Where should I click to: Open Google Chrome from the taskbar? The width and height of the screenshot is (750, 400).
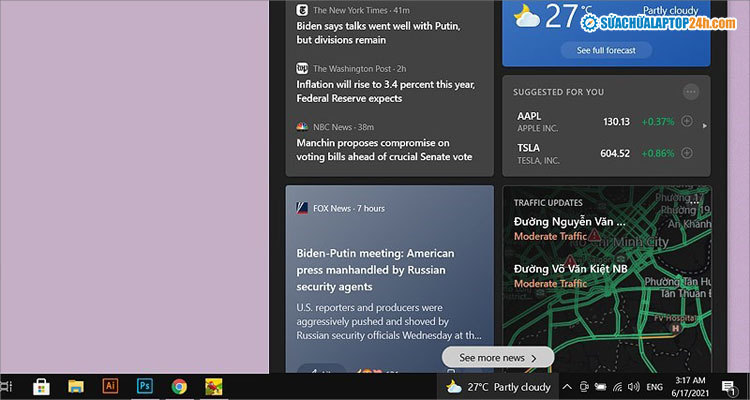click(179, 387)
